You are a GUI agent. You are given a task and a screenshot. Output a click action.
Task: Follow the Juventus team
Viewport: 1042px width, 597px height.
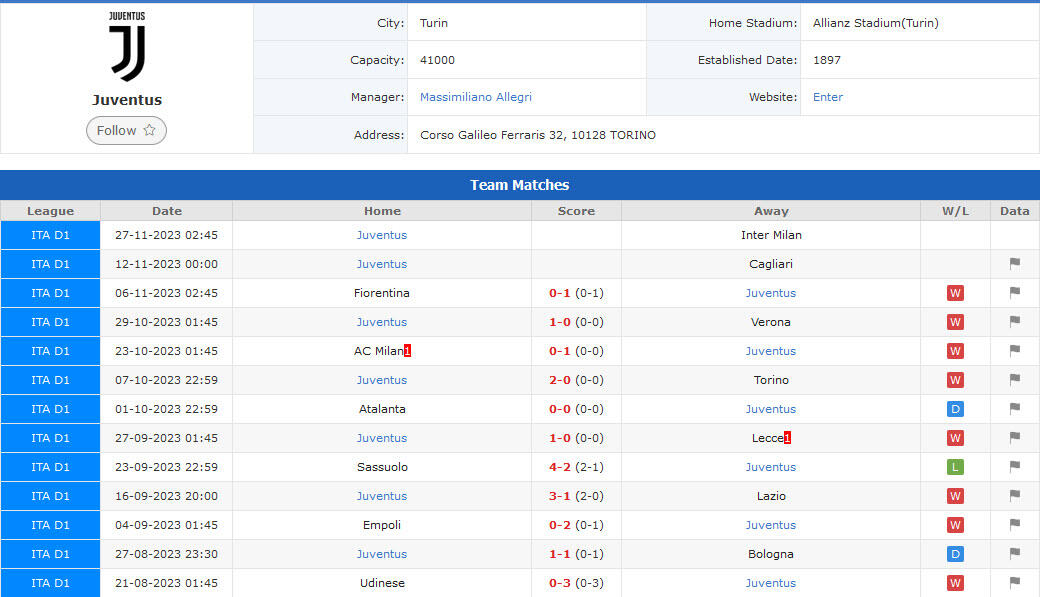click(126, 131)
